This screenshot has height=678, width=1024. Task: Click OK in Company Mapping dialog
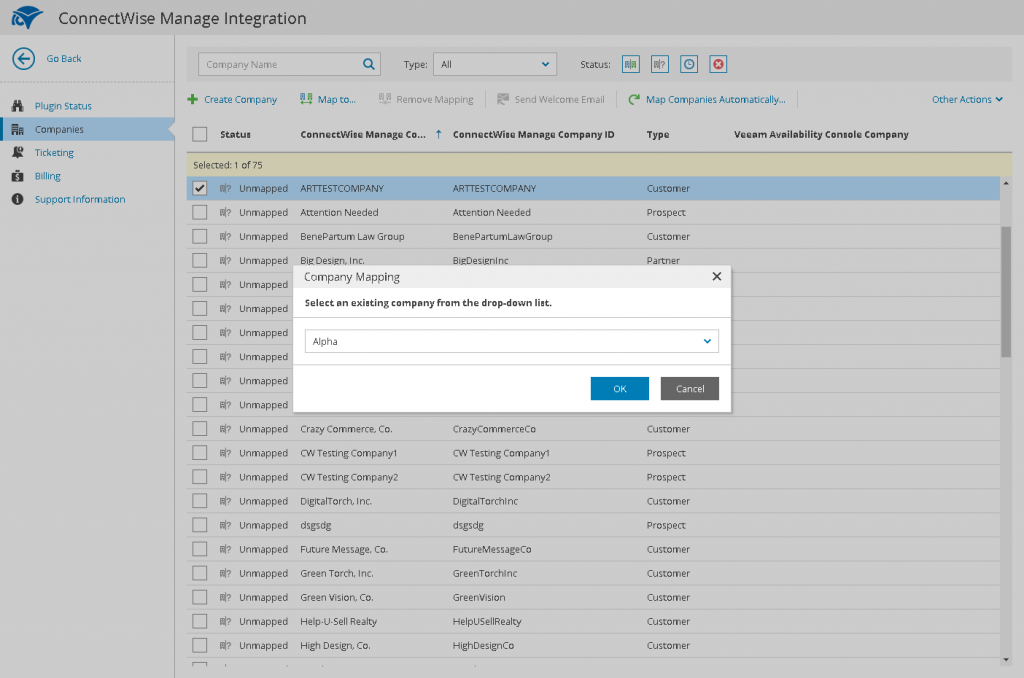click(x=620, y=389)
